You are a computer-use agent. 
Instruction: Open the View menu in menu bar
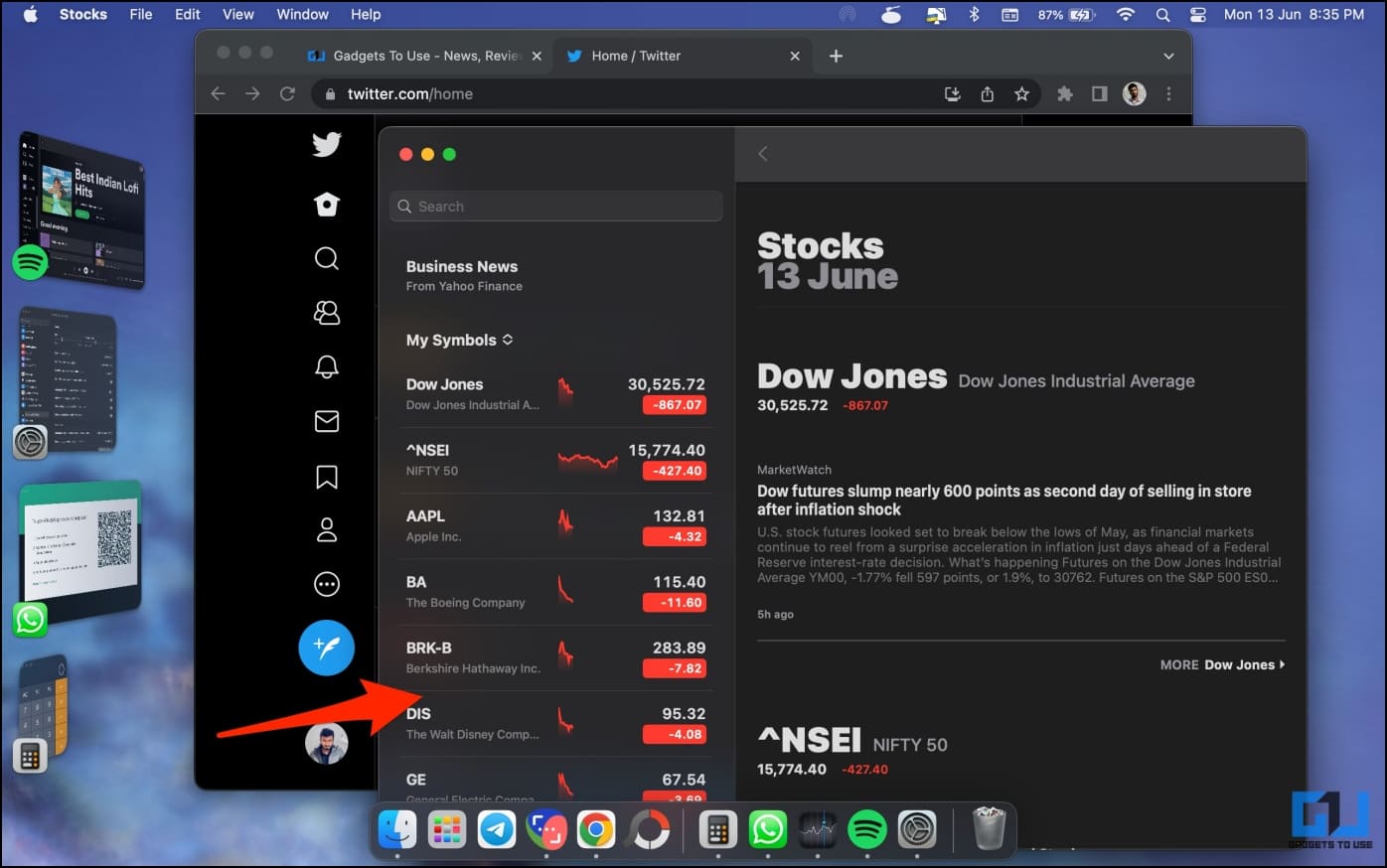coord(237,14)
